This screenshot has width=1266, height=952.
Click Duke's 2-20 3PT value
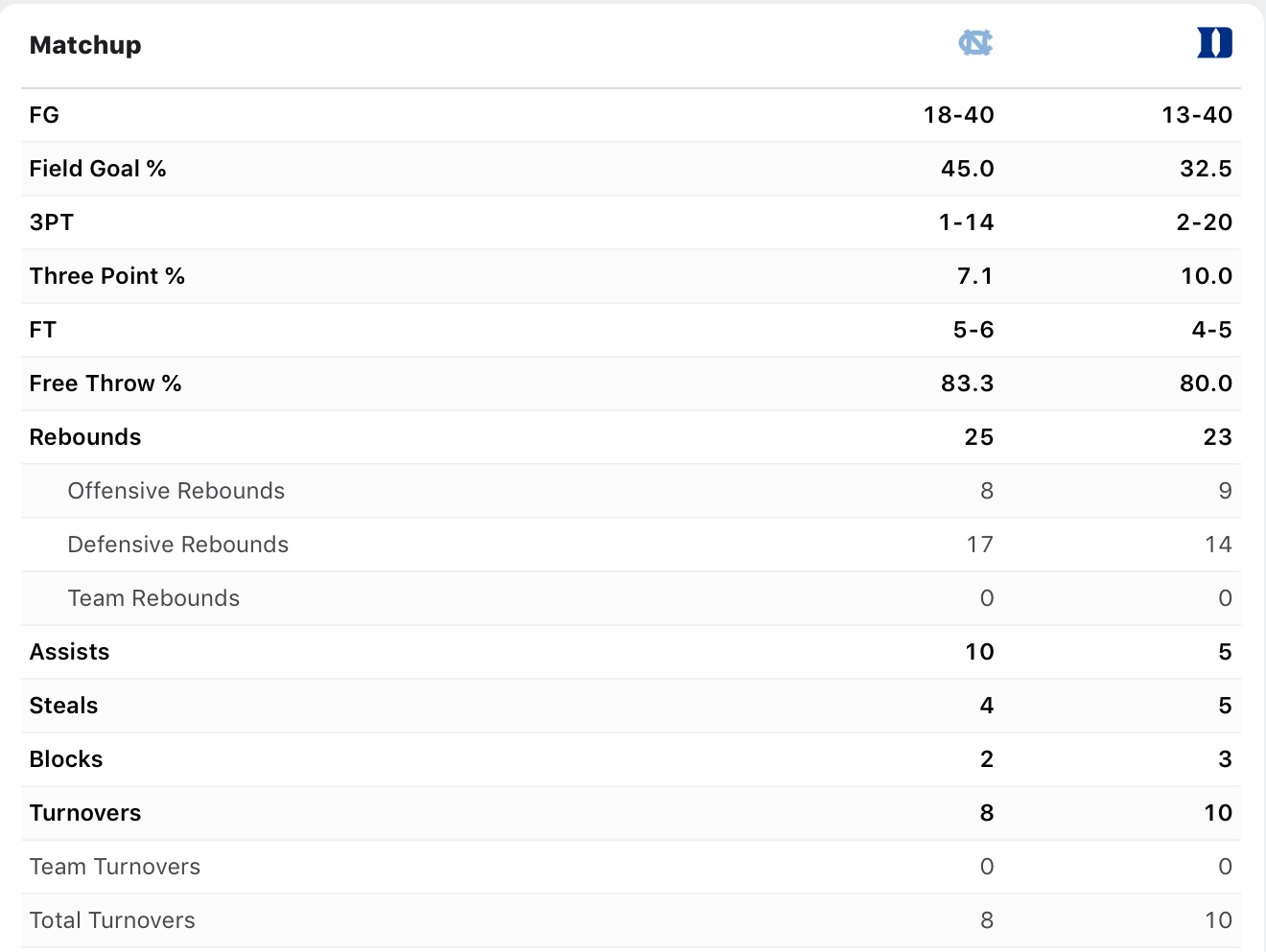[x=1205, y=222]
